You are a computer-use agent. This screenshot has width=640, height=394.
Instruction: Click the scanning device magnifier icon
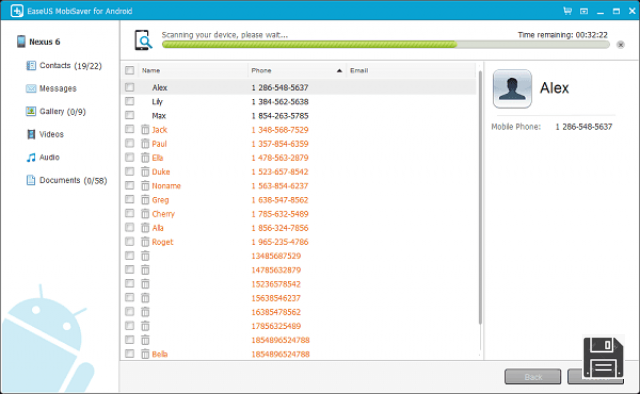point(143,40)
